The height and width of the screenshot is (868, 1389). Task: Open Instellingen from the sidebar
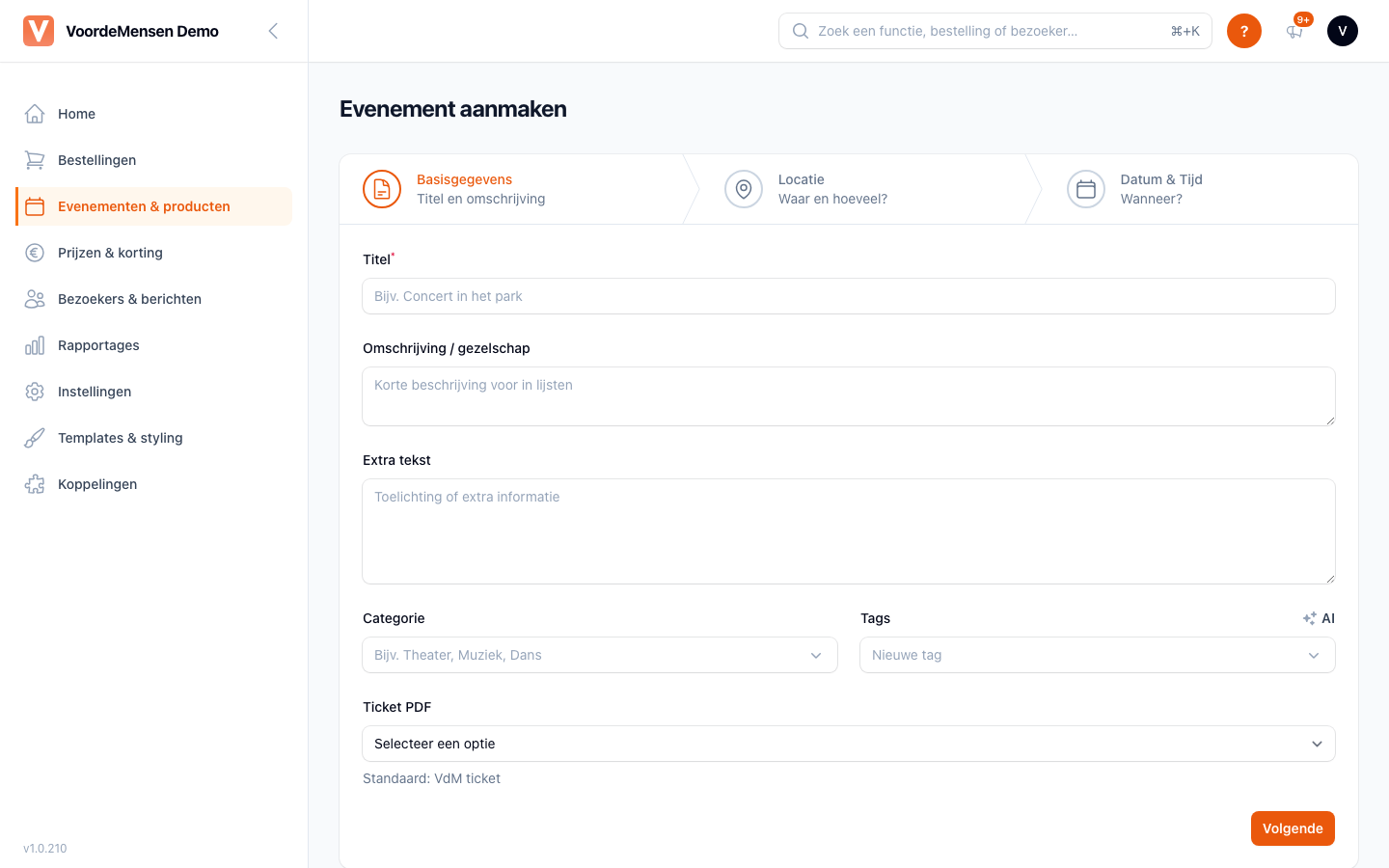pyautogui.click(x=154, y=392)
